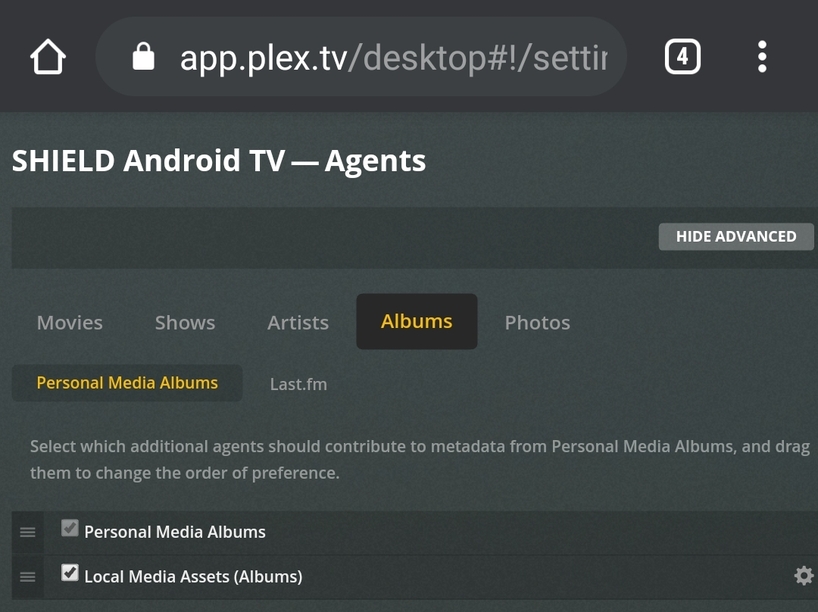Click drag handle for Personal Media Albums
Image resolution: width=818 pixels, height=612 pixels.
click(28, 532)
